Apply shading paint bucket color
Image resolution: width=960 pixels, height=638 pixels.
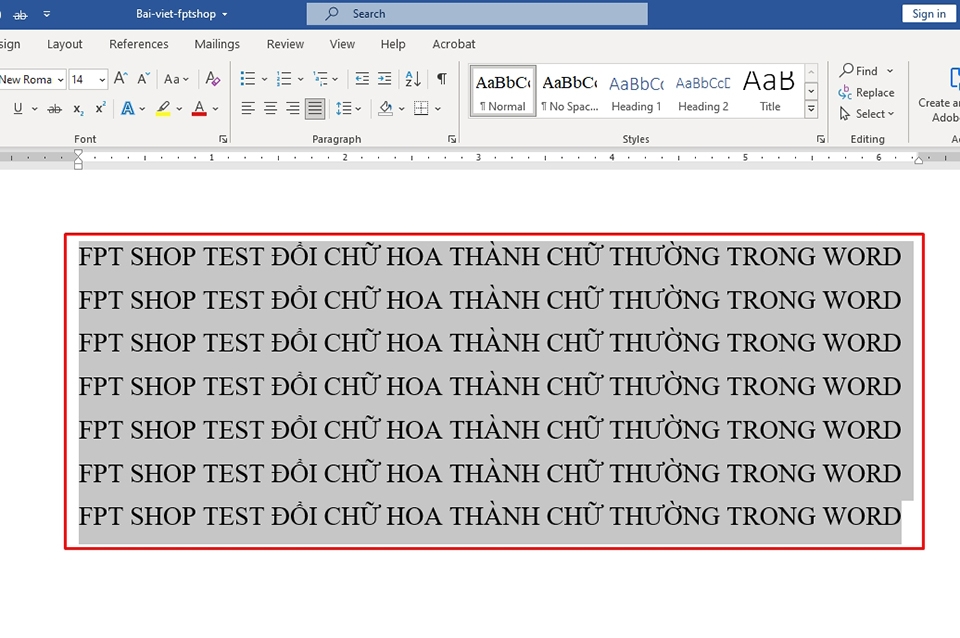tap(386, 108)
